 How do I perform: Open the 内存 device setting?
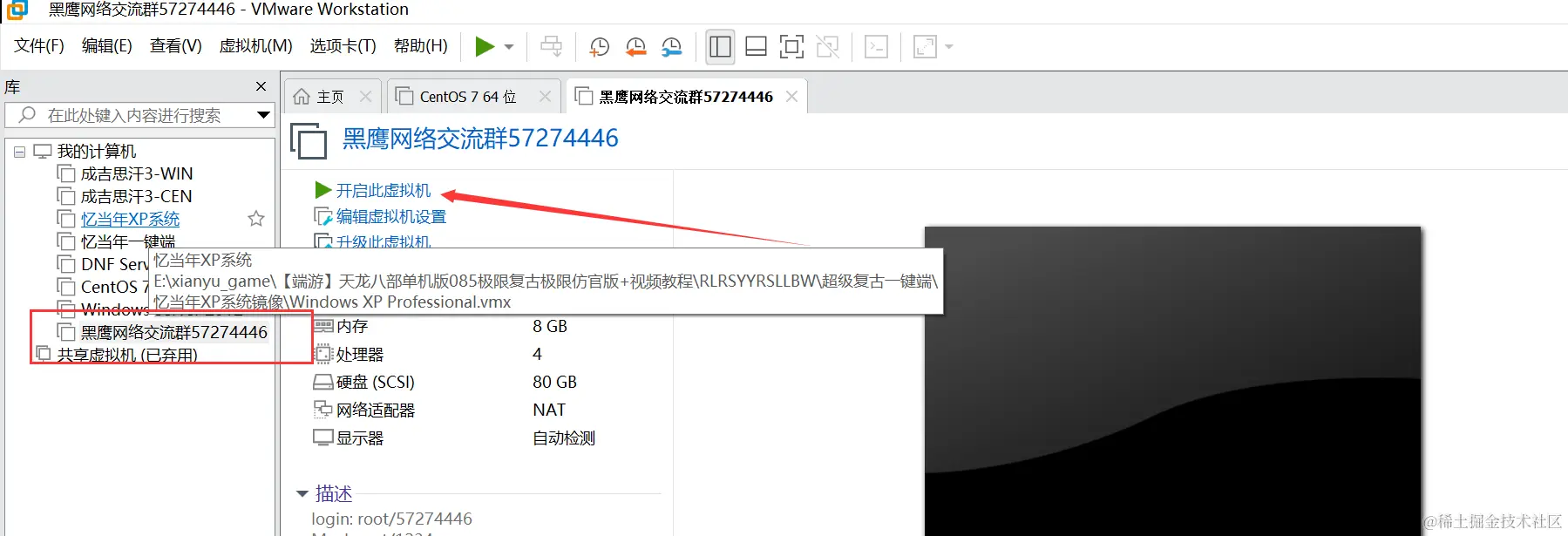(352, 326)
